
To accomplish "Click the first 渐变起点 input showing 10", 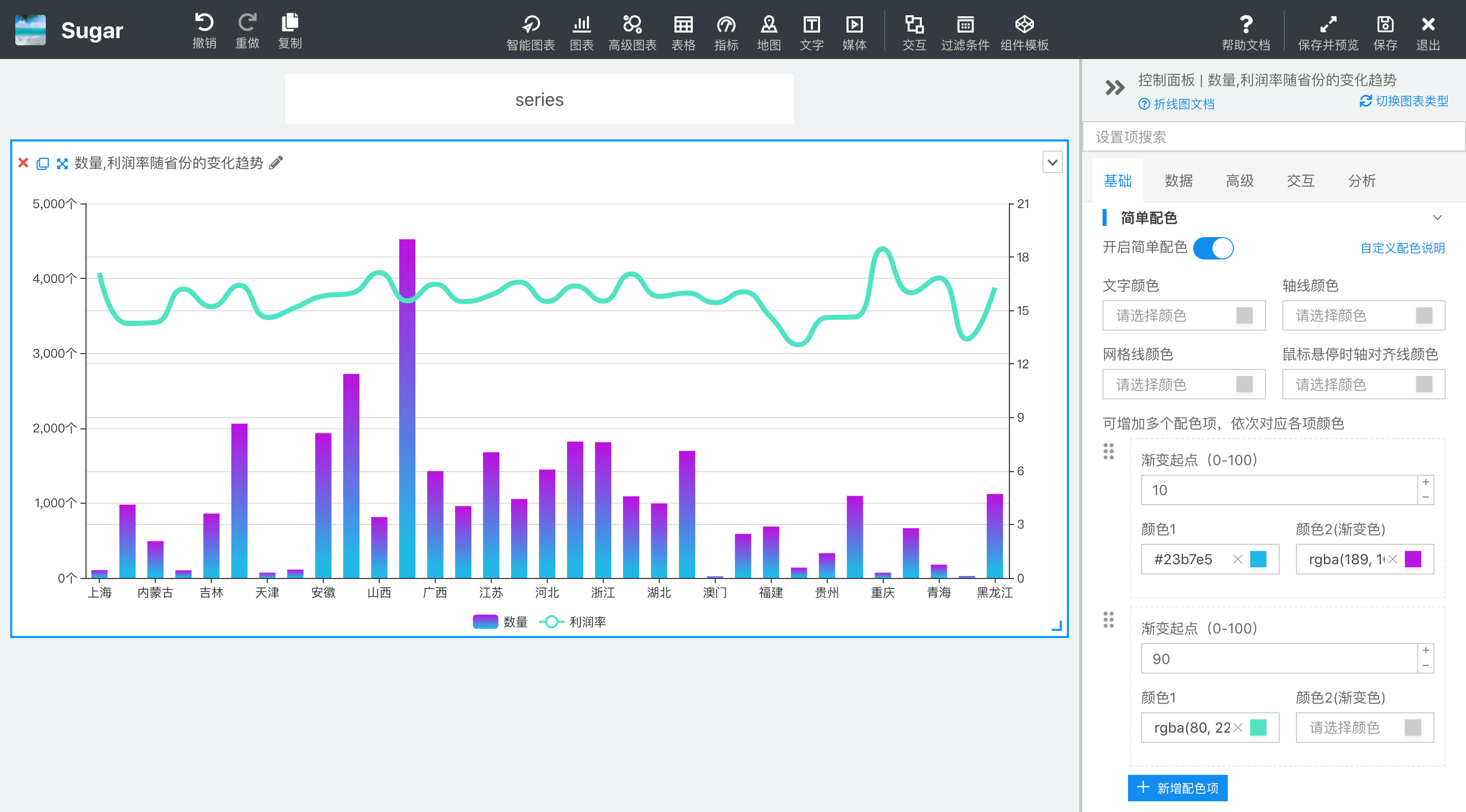I will tap(1278, 490).
